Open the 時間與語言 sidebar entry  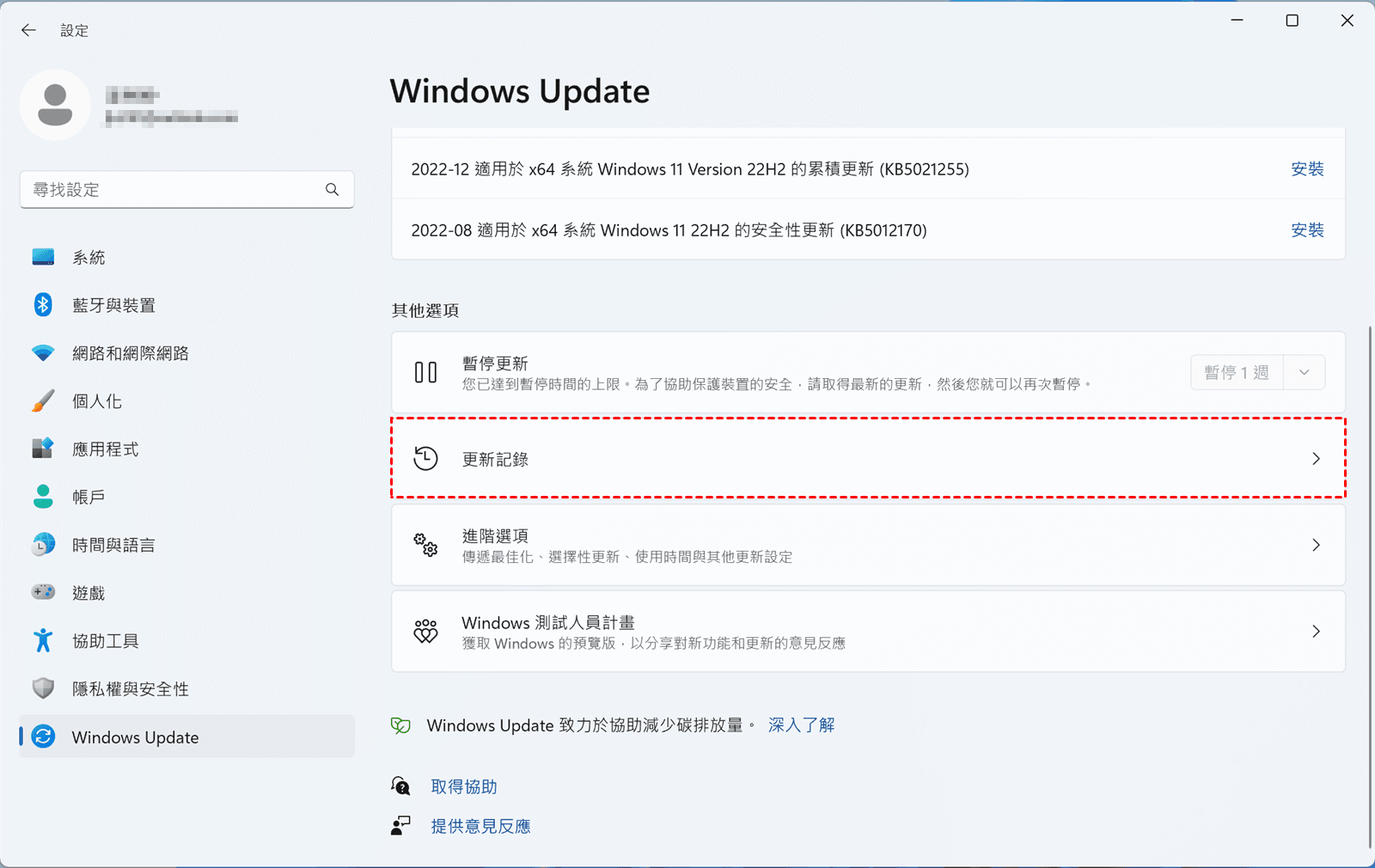(x=186, y=545)
